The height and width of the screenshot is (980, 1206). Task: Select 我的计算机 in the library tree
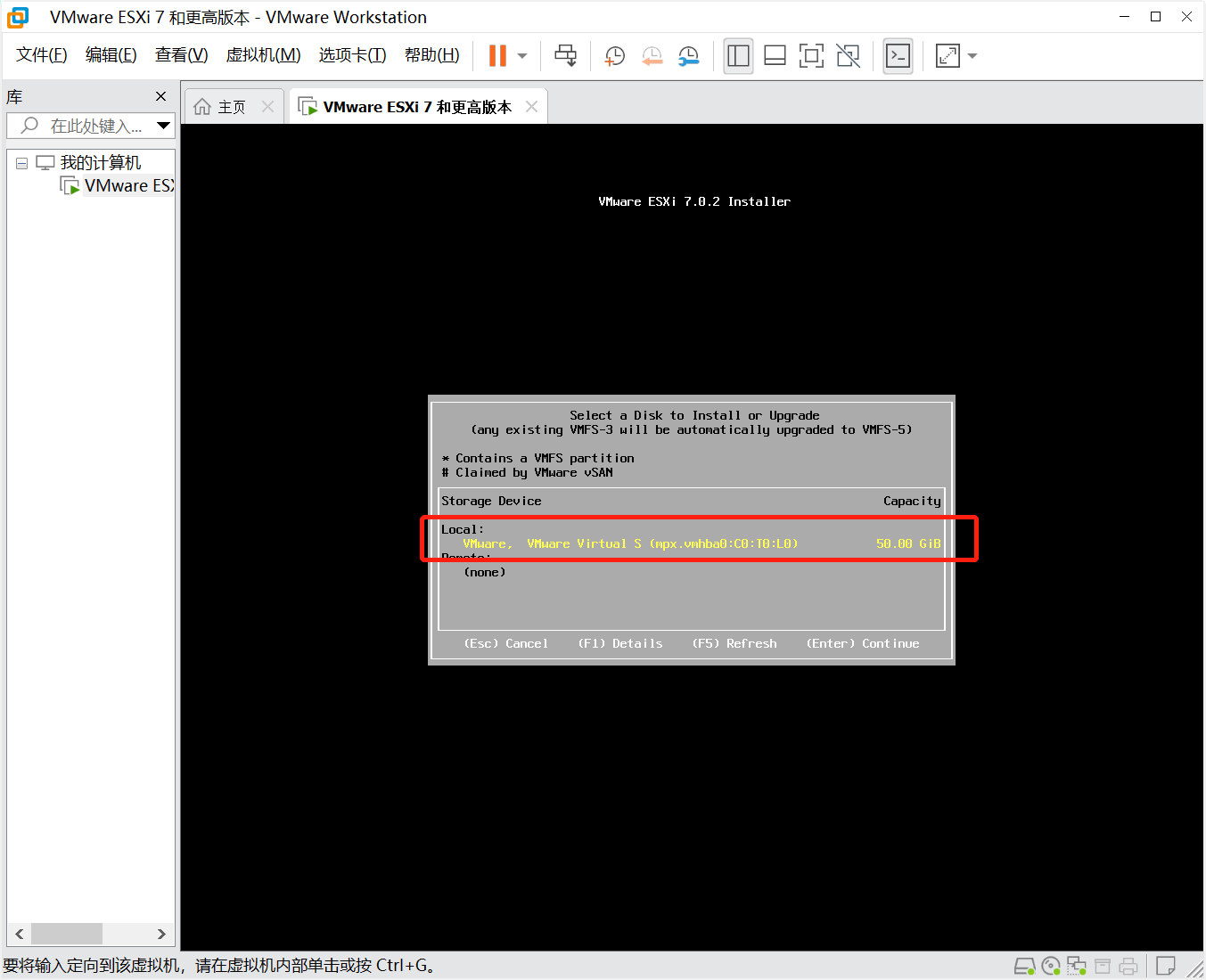(x=100, y=163)
